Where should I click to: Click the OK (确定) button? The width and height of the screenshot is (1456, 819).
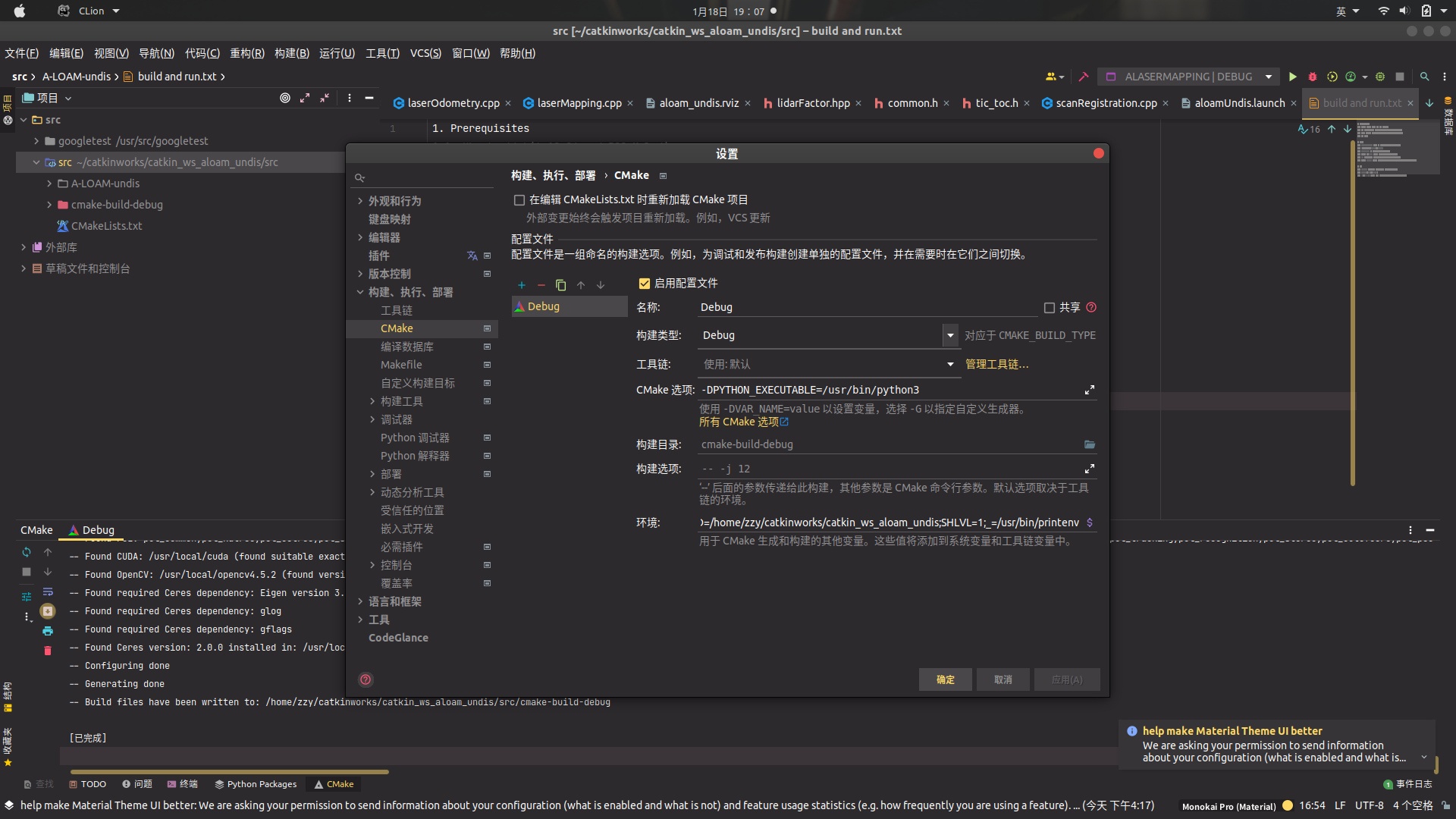(x=945, y=679)
